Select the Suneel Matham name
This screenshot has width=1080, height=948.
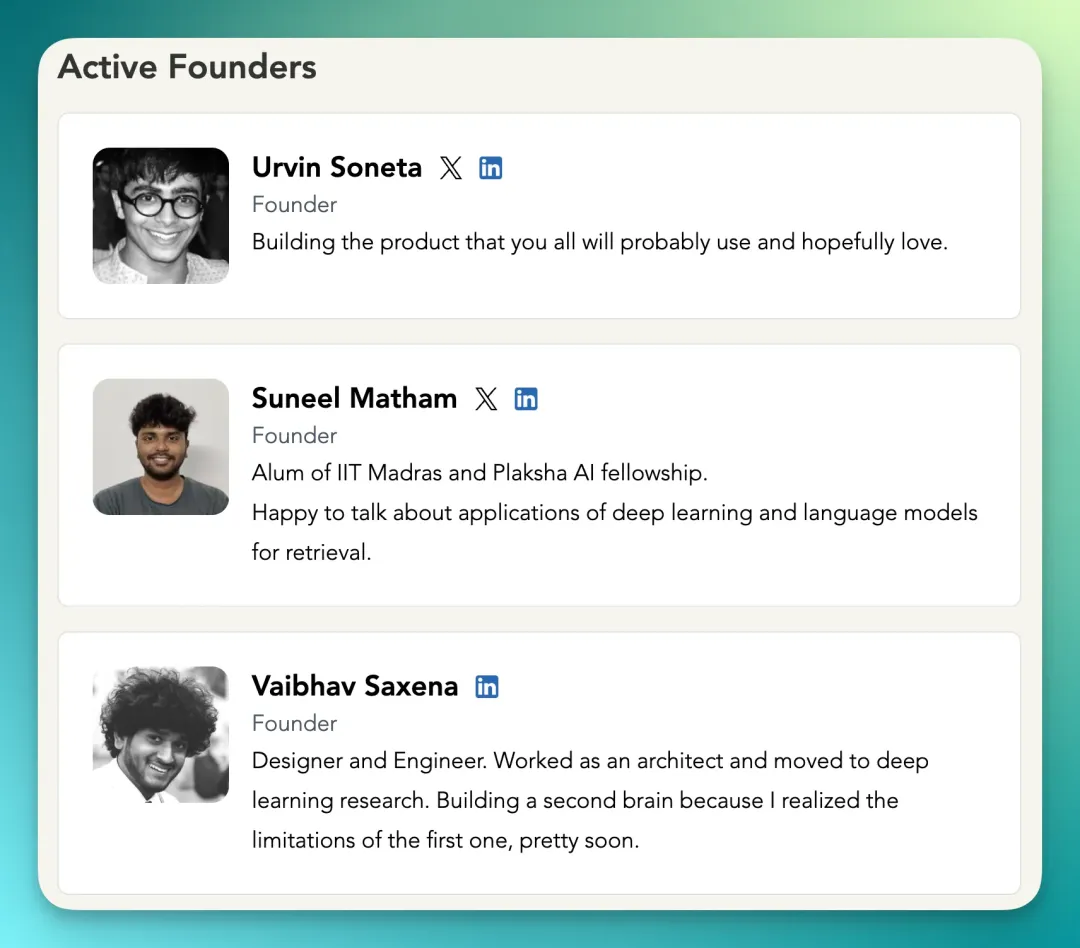coord(354,398)
